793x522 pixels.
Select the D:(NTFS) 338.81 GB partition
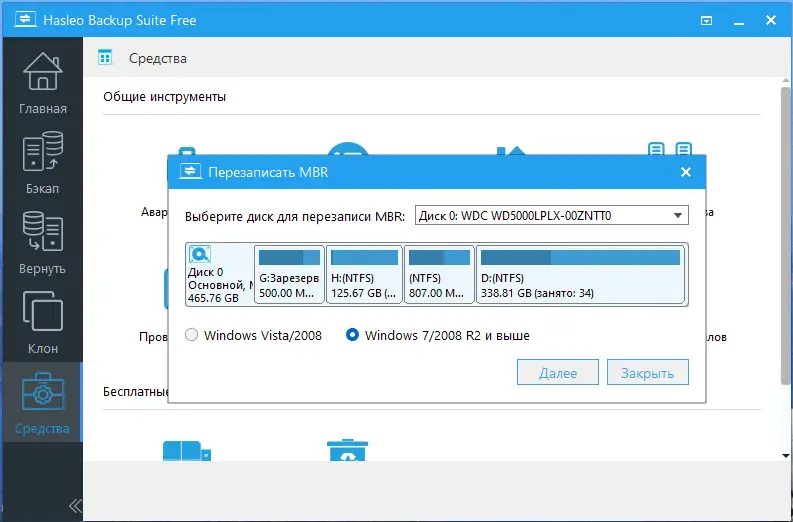(580, 274)
